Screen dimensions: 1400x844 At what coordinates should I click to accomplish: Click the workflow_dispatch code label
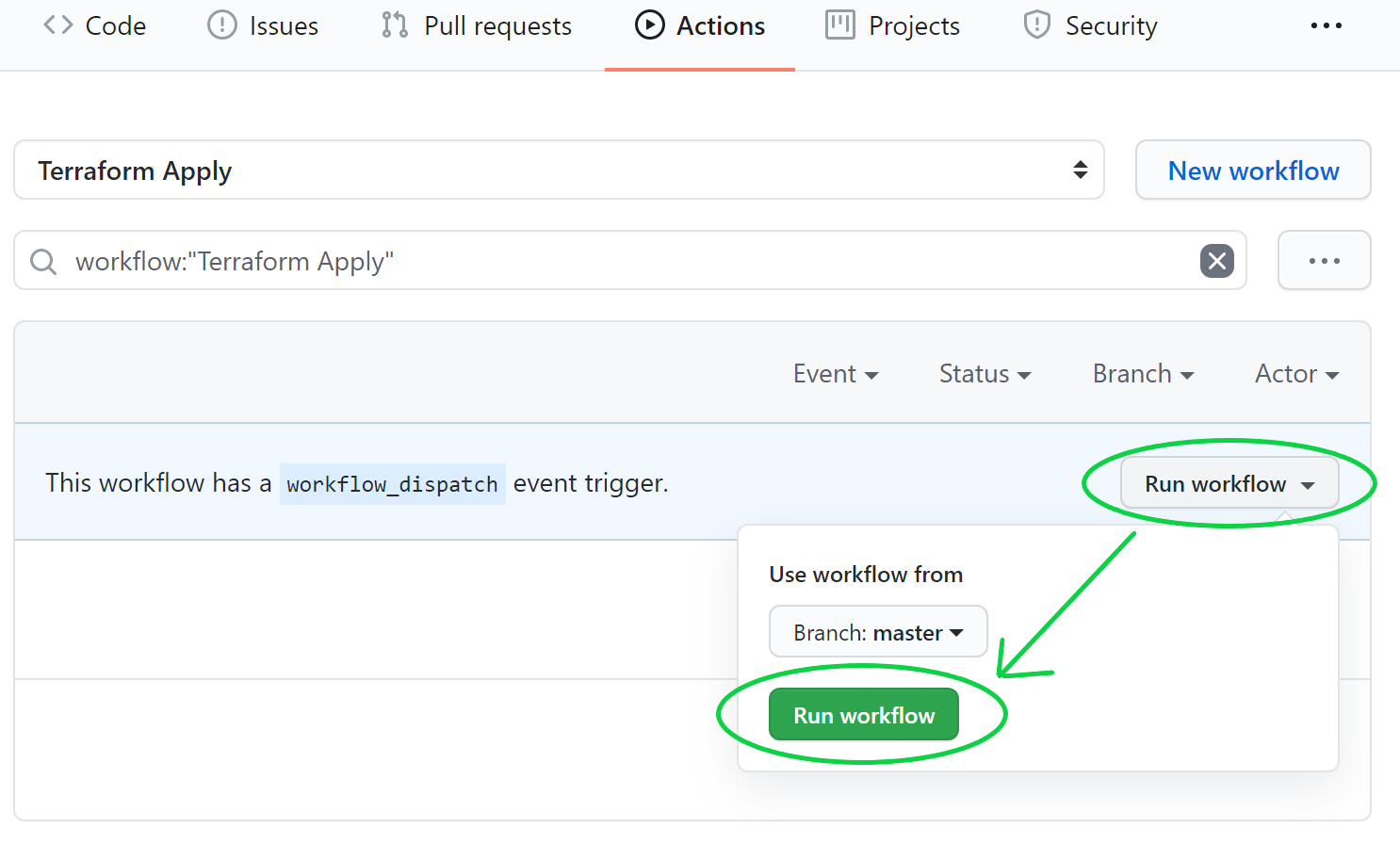click(392, 484)
